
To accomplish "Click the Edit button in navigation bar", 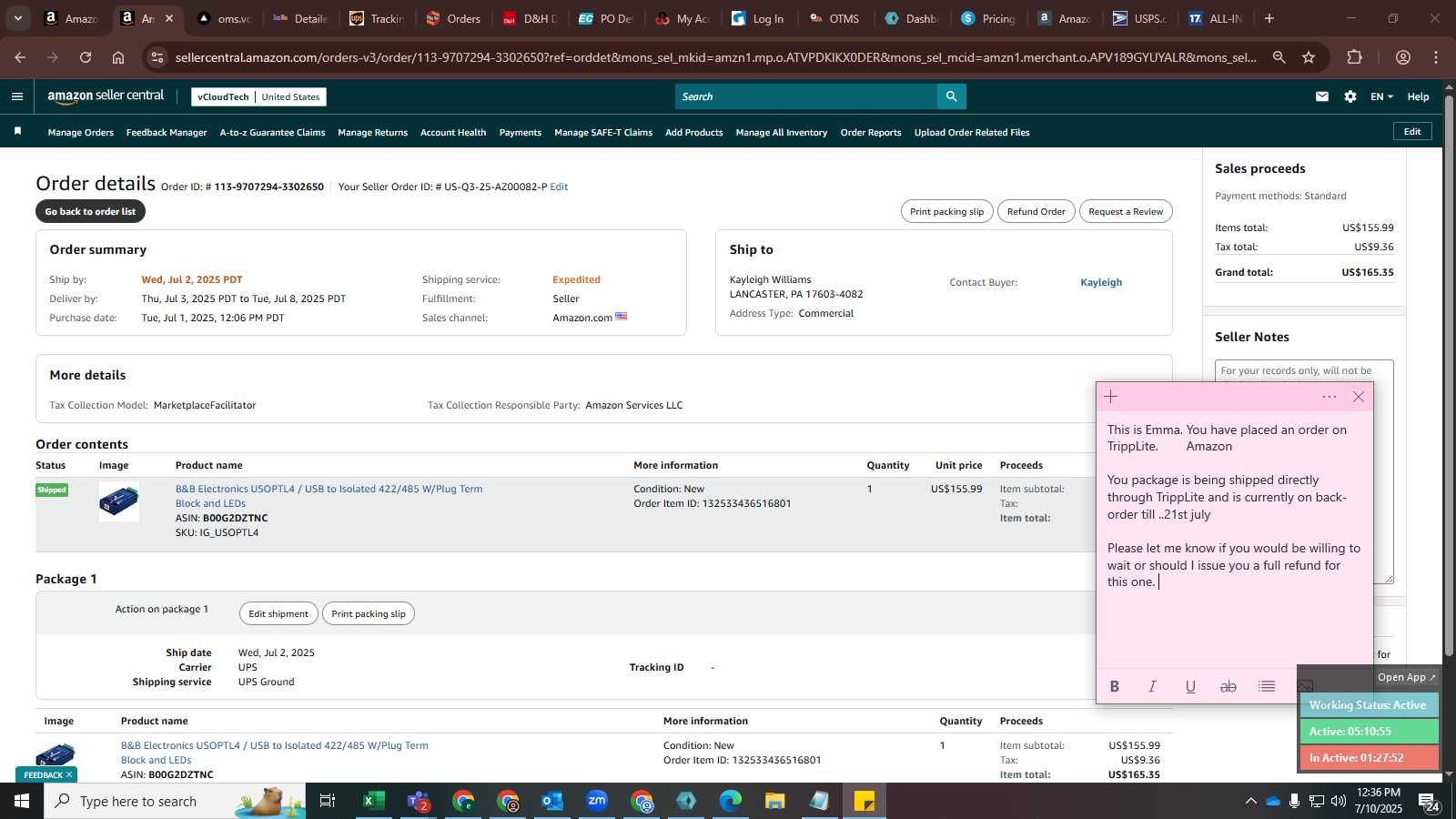I will coord(1412,131).
